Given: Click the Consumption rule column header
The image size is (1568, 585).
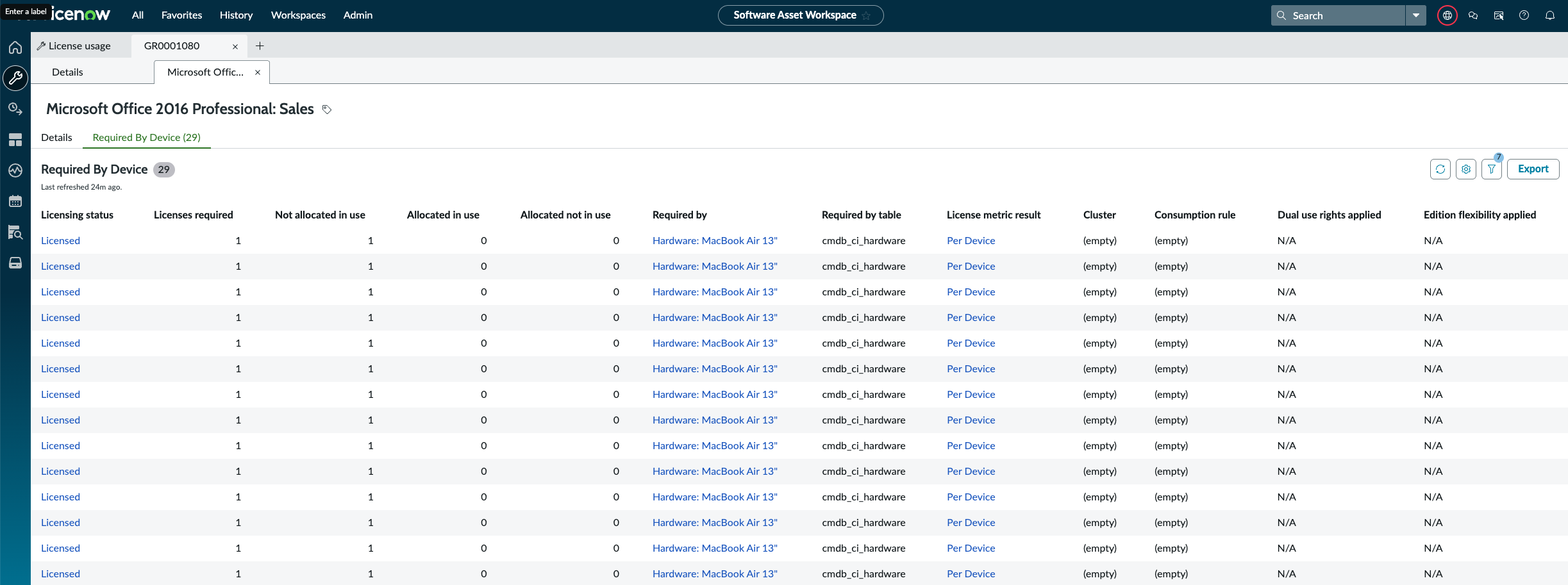Looking at the screenshot, I should [1195, 215].
